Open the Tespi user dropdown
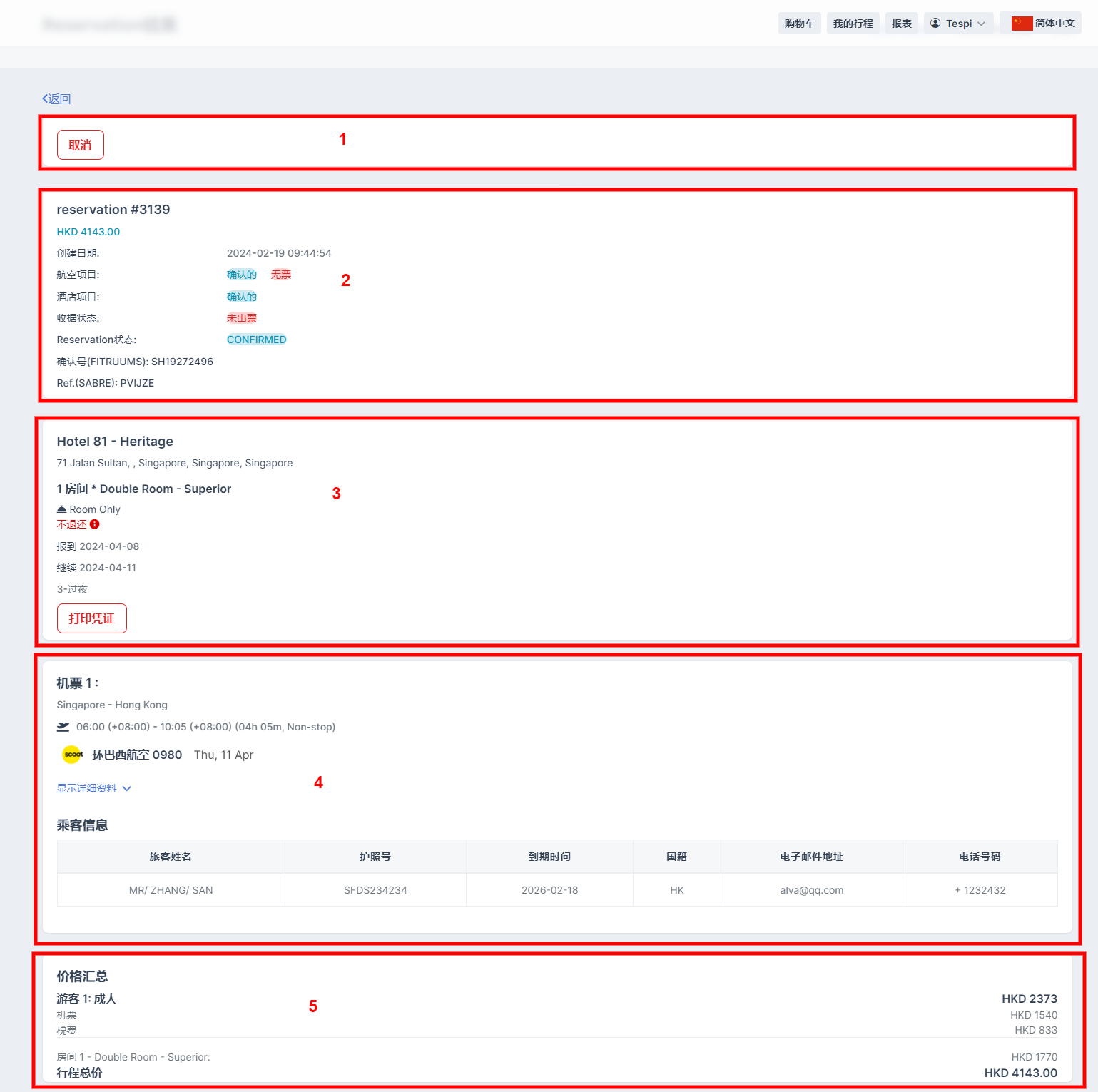Viewport: 1098px width, 1092px height. click(958, 24)
